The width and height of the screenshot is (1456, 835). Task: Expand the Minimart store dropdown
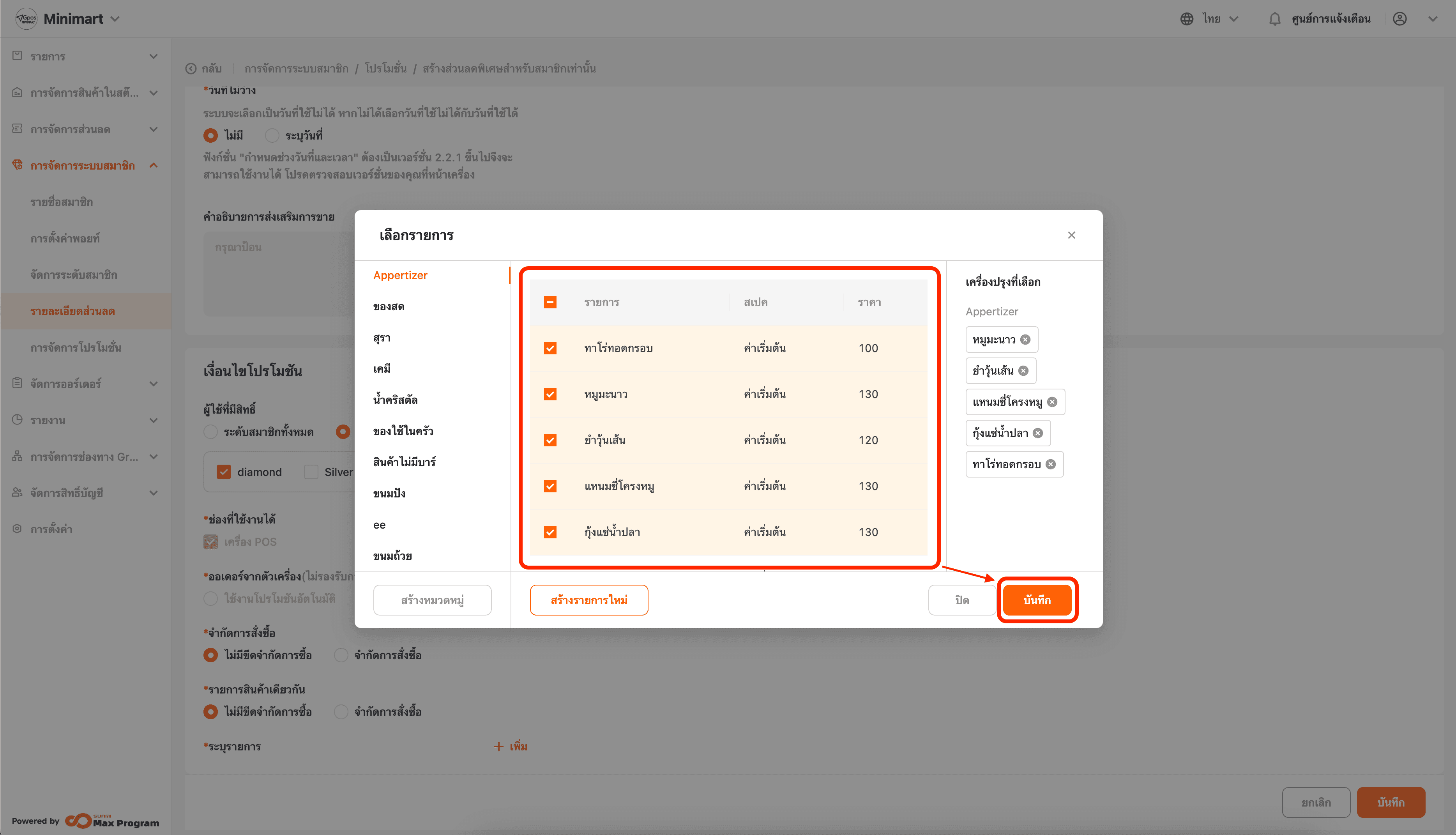115,19
